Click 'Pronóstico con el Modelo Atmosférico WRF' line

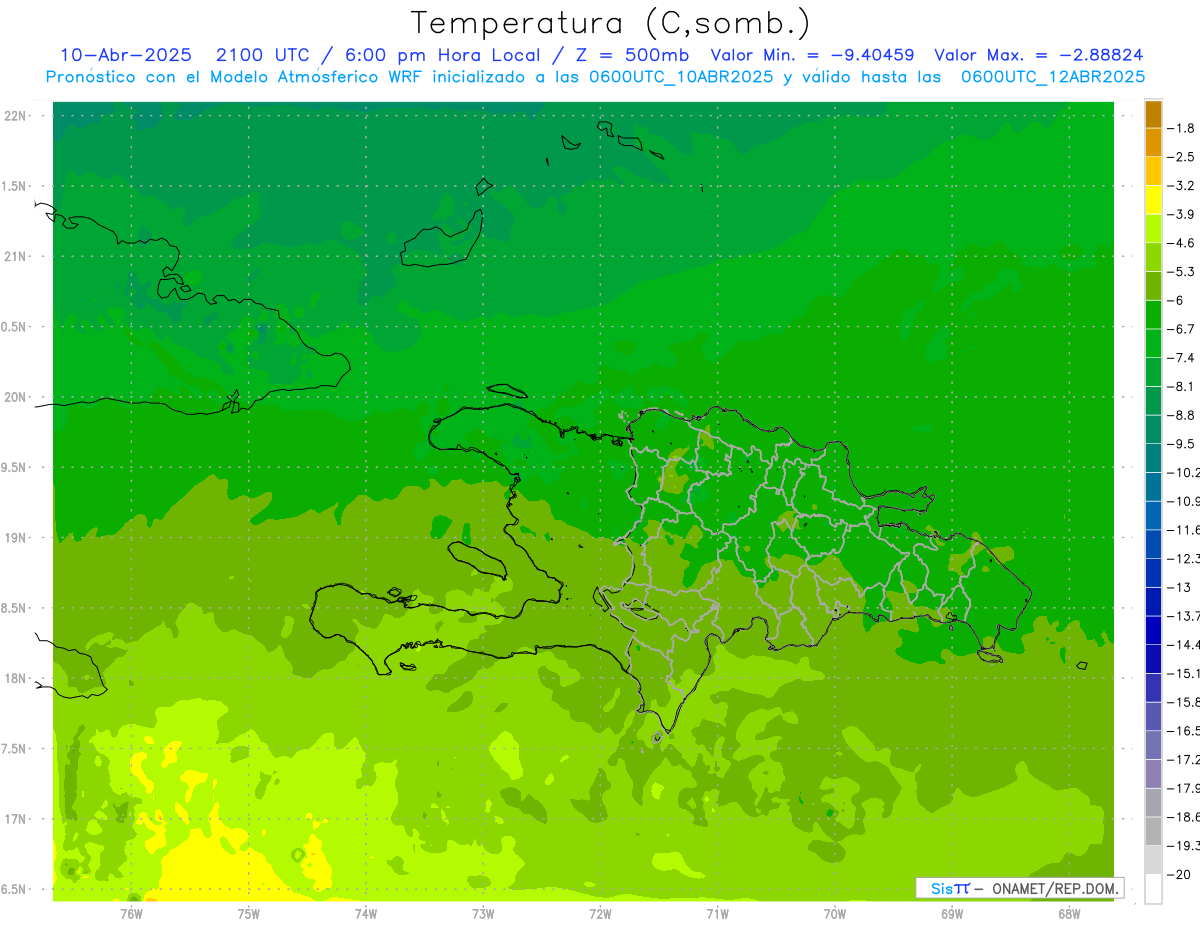coord(233,77)
